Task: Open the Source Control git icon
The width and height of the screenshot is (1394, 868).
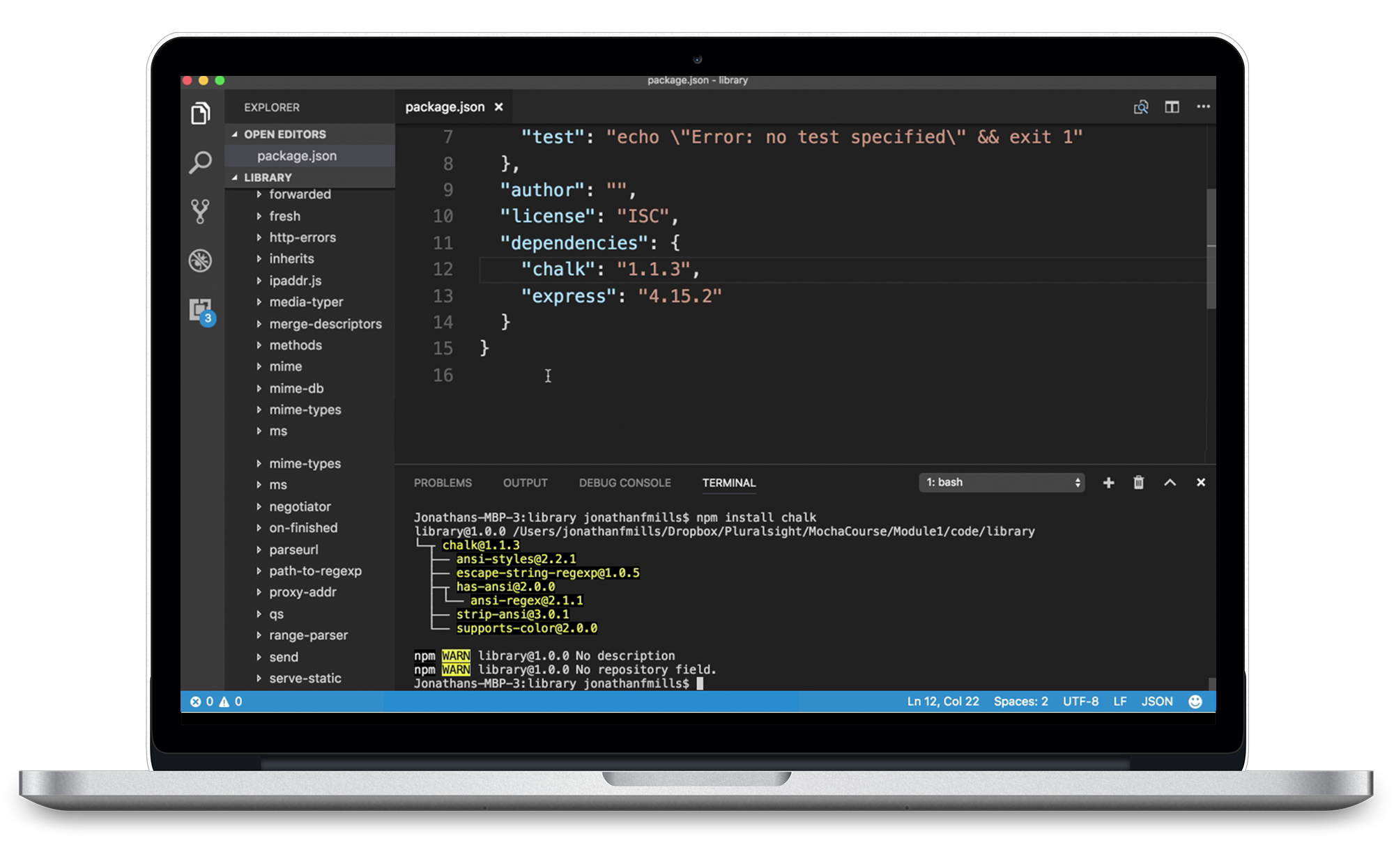Action: point(201,211)
